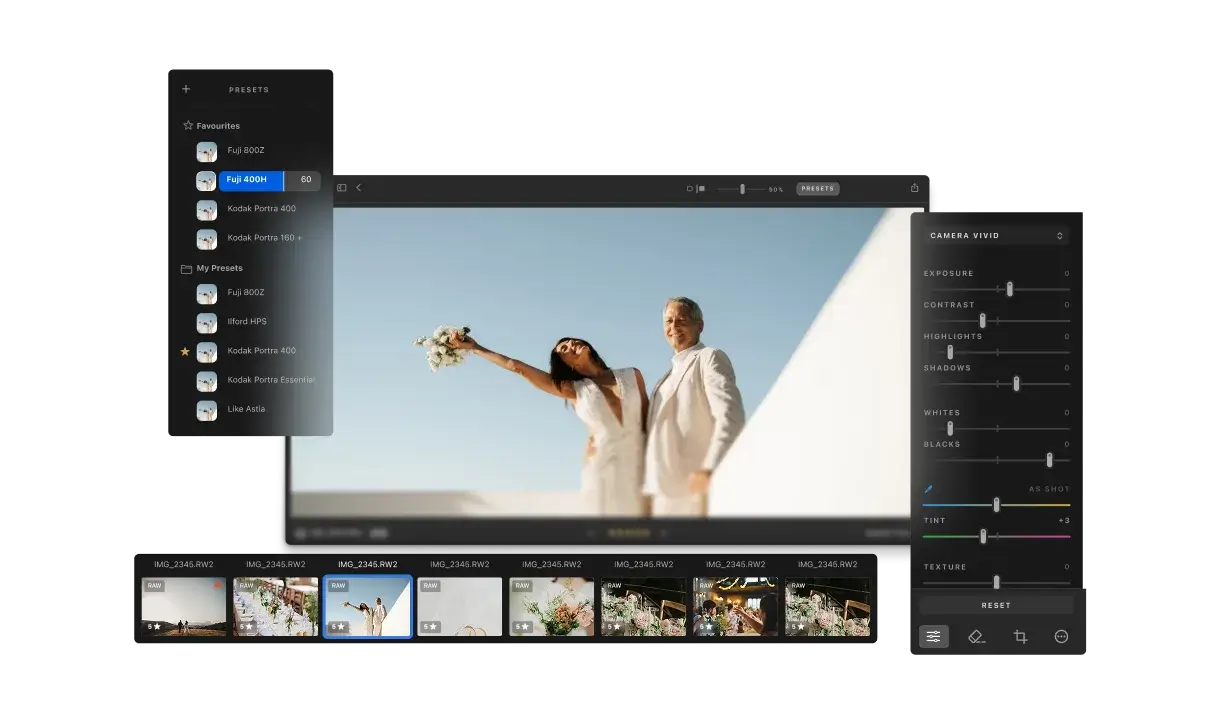The height and width of the screenshot is (720, 1215).
Task: Click the plus icon to add a preset
Action: click(x=186, y=89)
